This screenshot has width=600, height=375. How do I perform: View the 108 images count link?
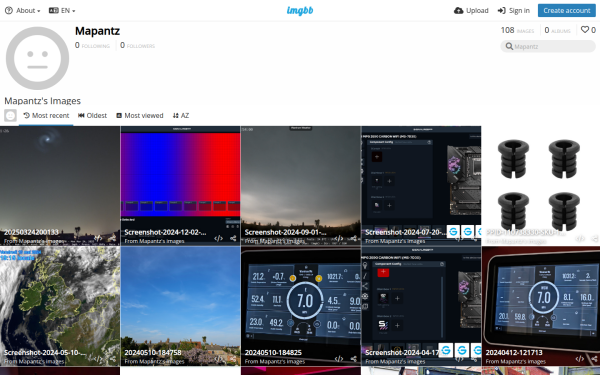pos(517,30)
